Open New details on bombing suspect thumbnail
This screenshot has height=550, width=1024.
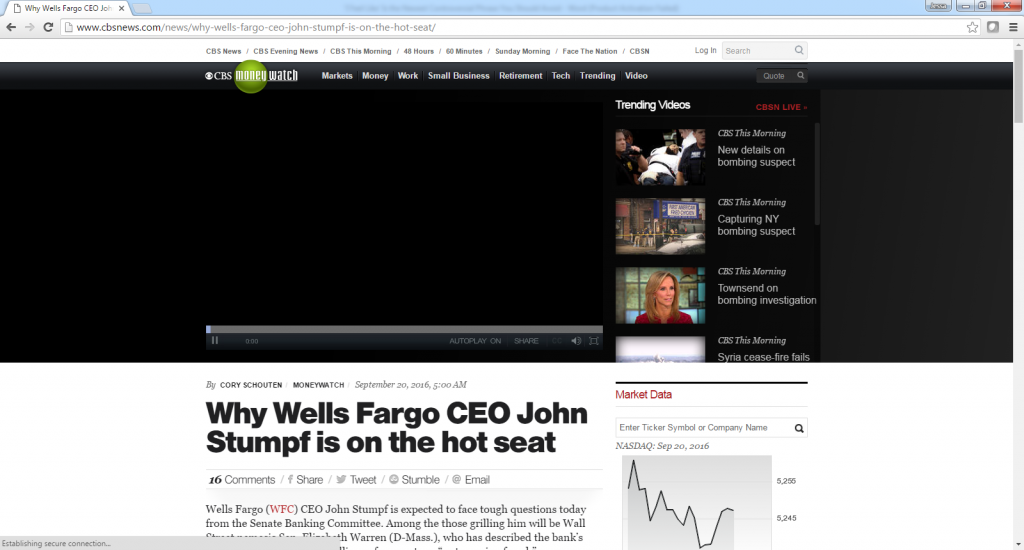click(x=660, y=157)
